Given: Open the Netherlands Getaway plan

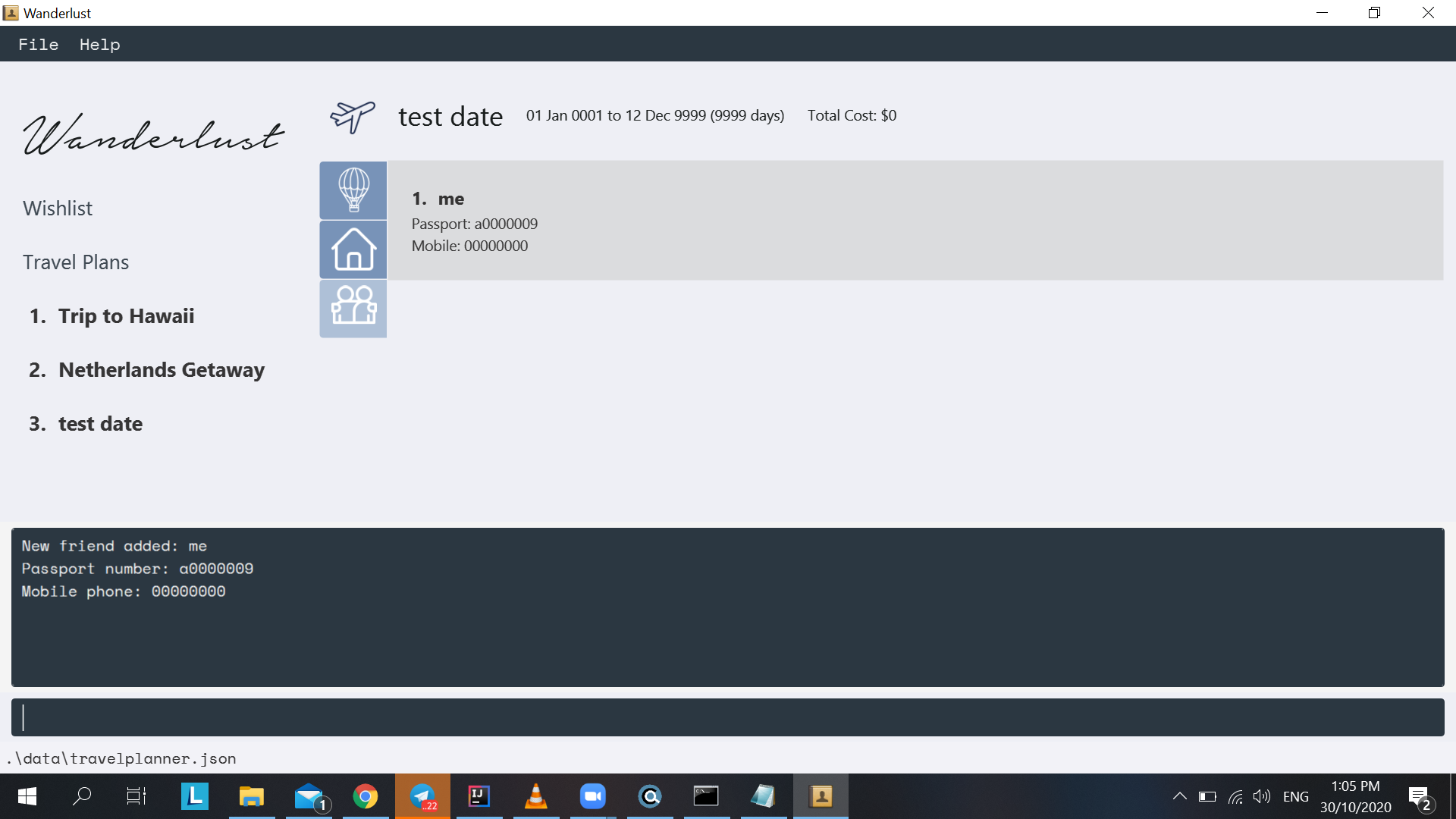Looking at the screenshot, I should (161, 370).
